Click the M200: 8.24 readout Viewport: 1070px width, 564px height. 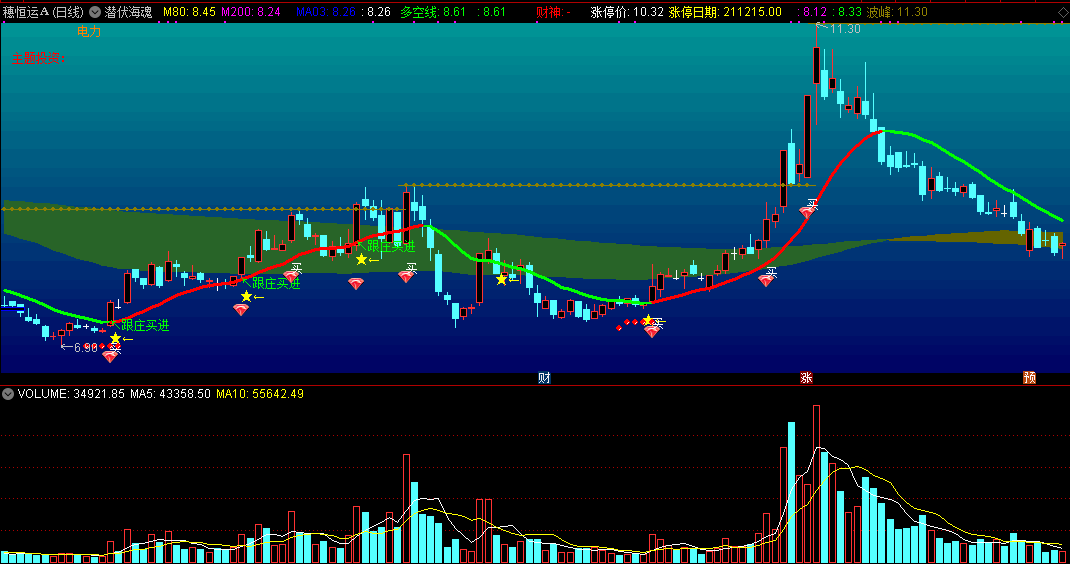pyautogui.click(x=251, y=12)
